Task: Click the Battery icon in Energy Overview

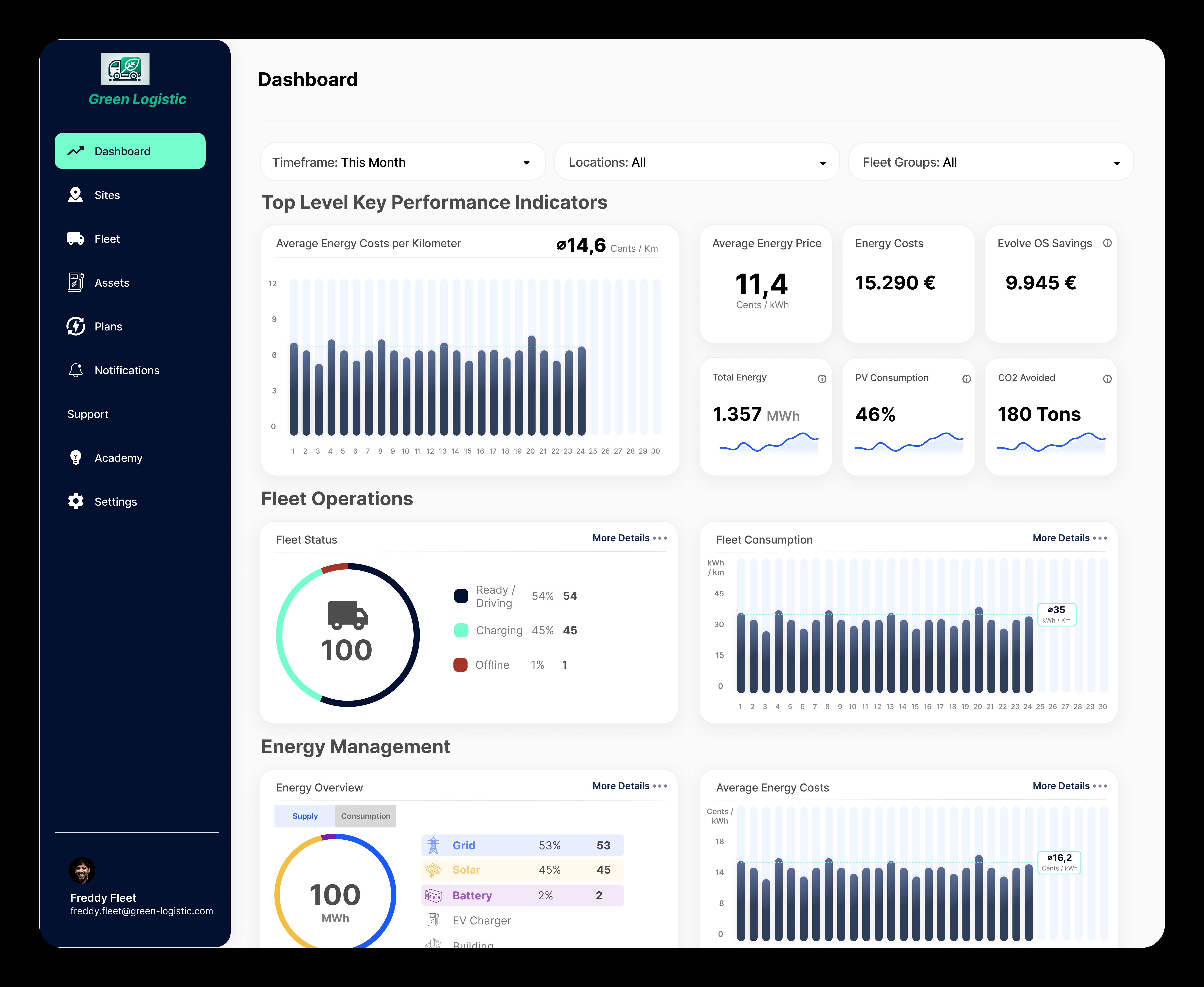Action: point(434,895)
